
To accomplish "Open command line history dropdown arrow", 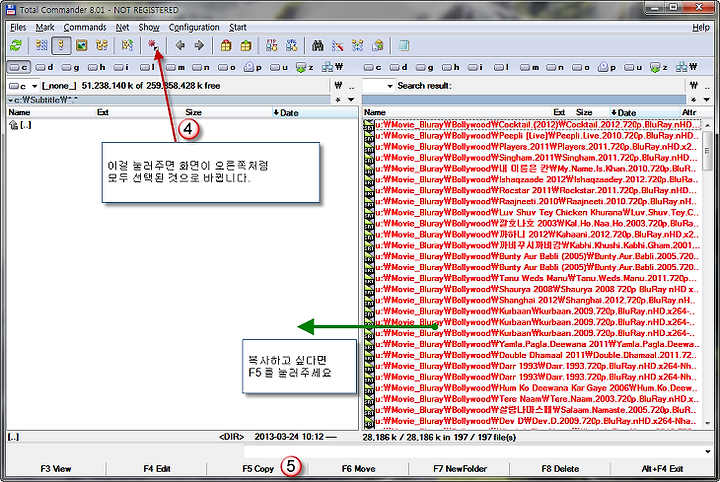I will pos(707,452).
